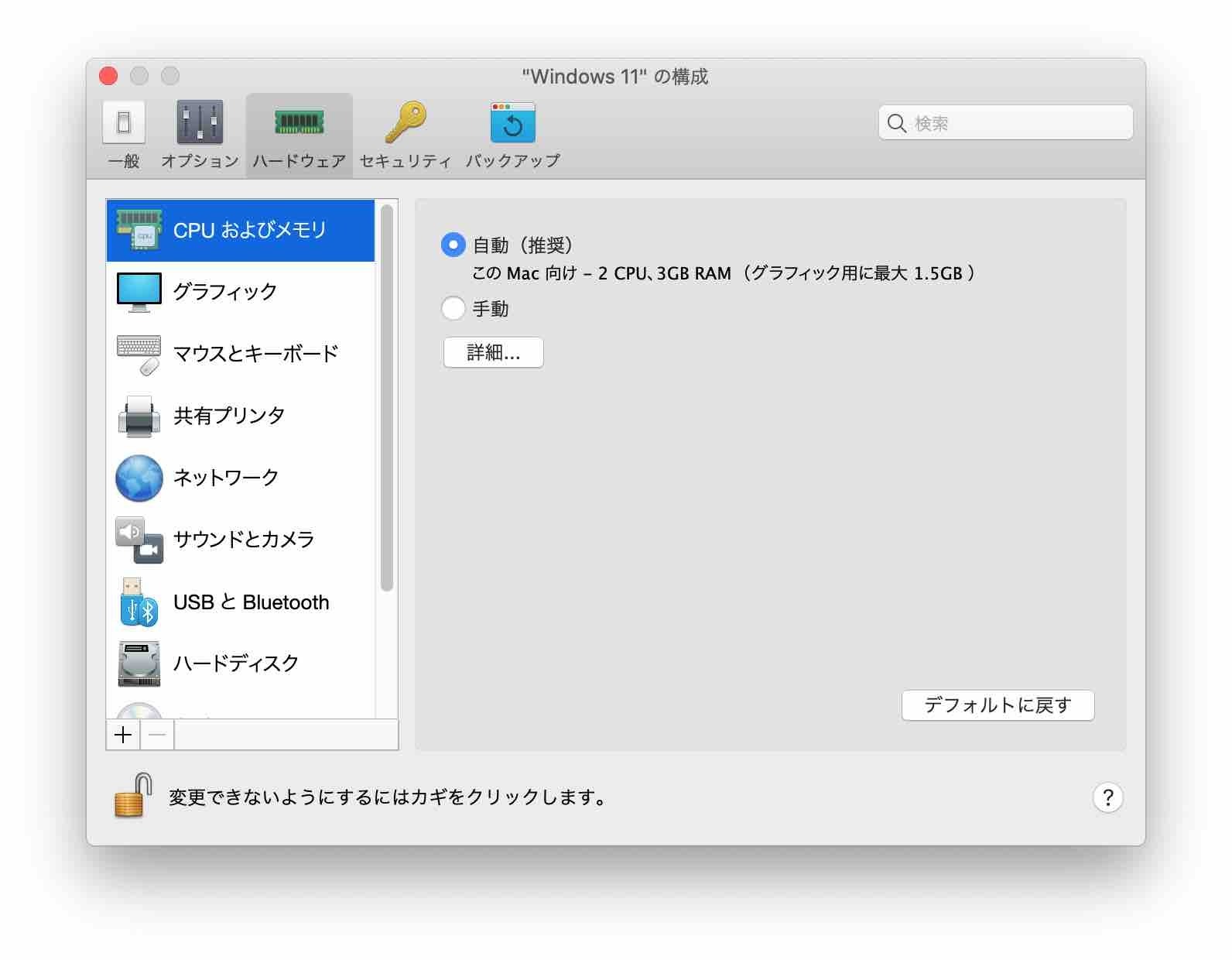Click the デフォルトに戻す button
This screenshot has height=960, width=1232.
(998, 705)
